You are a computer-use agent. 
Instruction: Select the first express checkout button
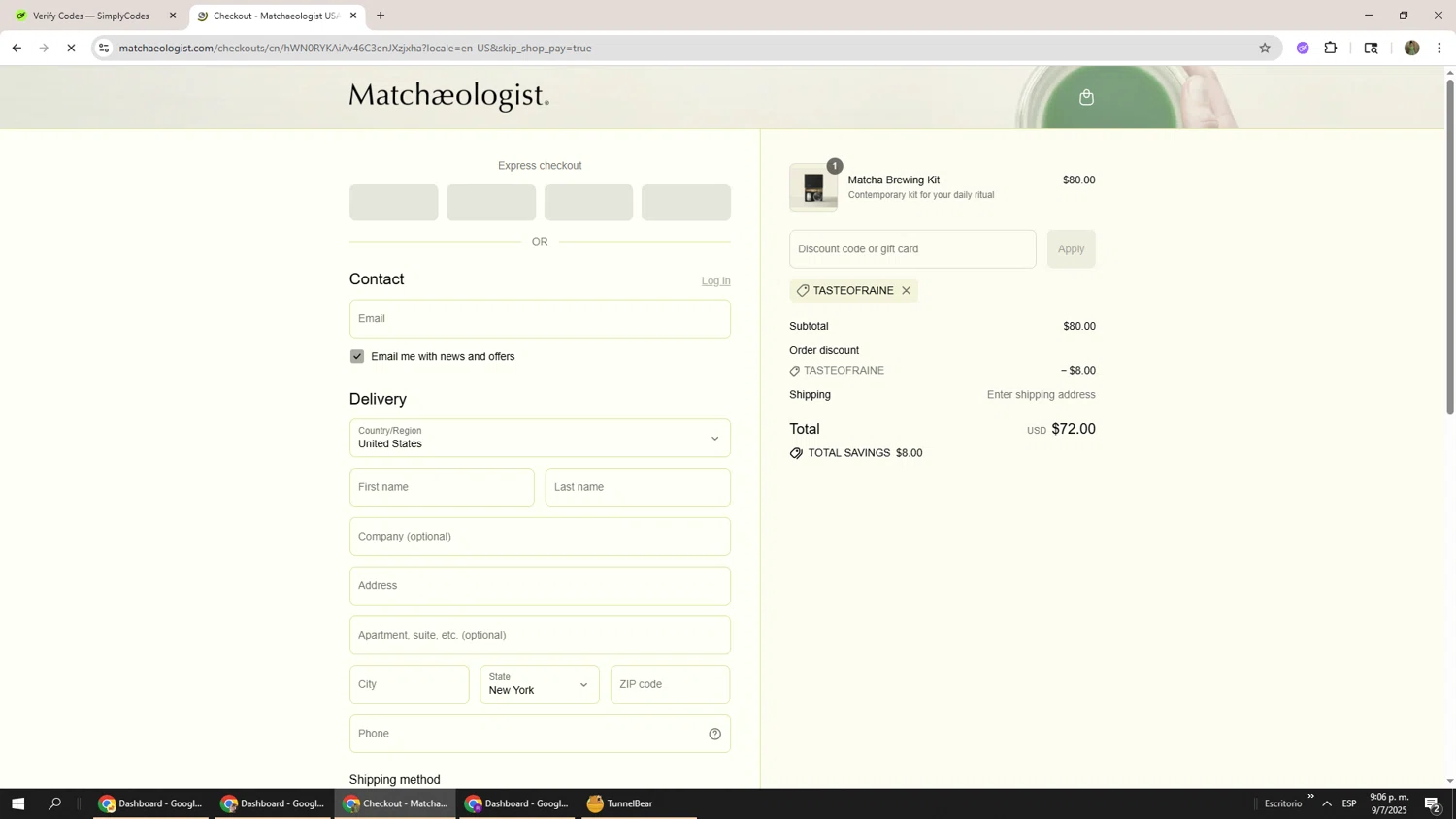[x=394, y=203]
